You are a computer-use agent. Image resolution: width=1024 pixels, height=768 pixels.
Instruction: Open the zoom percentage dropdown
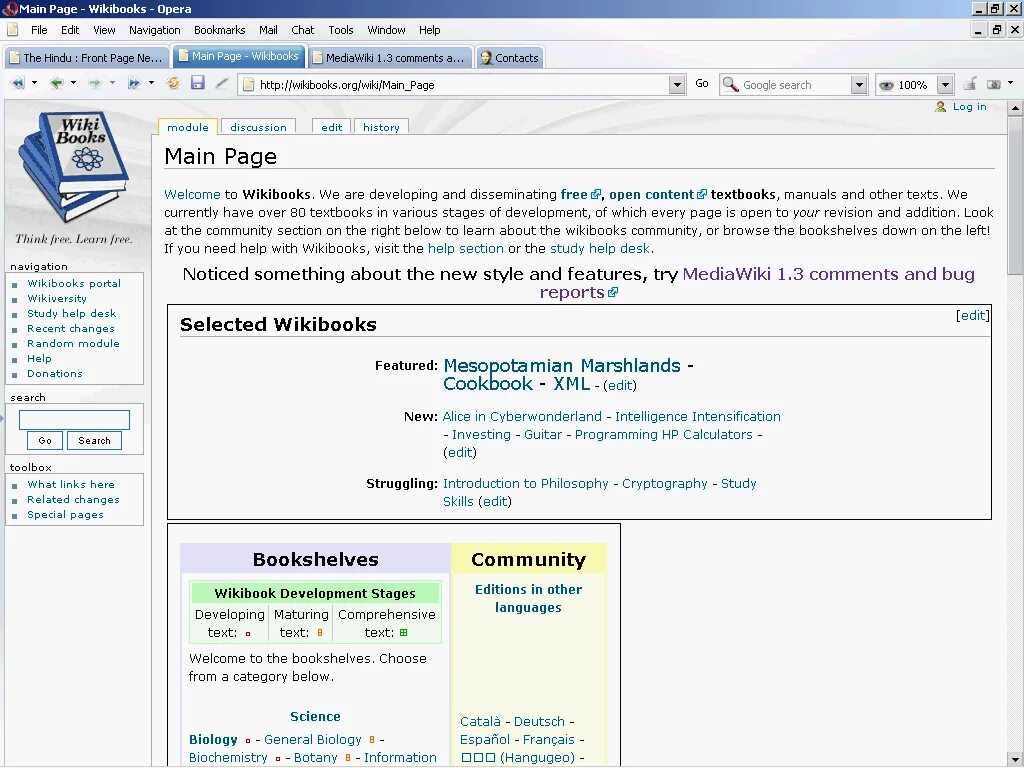click(x=945, y=85)
